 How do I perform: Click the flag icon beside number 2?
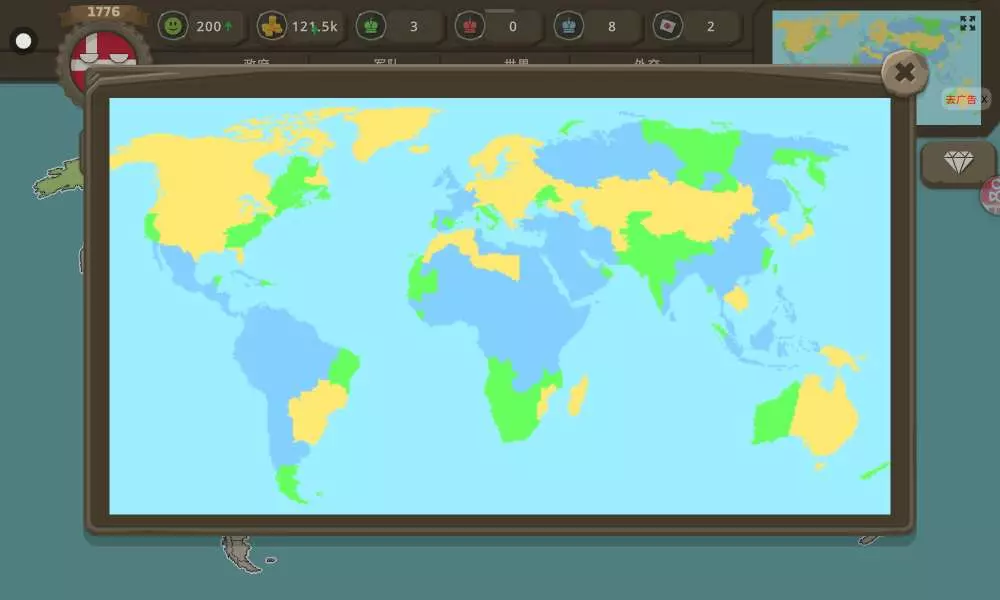click(x=668, y=26)
